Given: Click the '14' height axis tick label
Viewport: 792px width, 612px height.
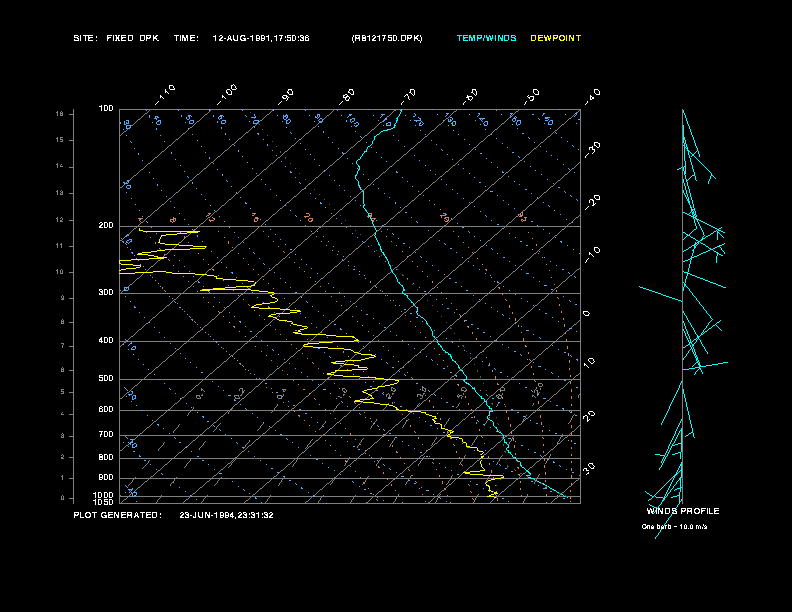Looking at the screenshot, I should pyautogui.click(x=60, y=166).
